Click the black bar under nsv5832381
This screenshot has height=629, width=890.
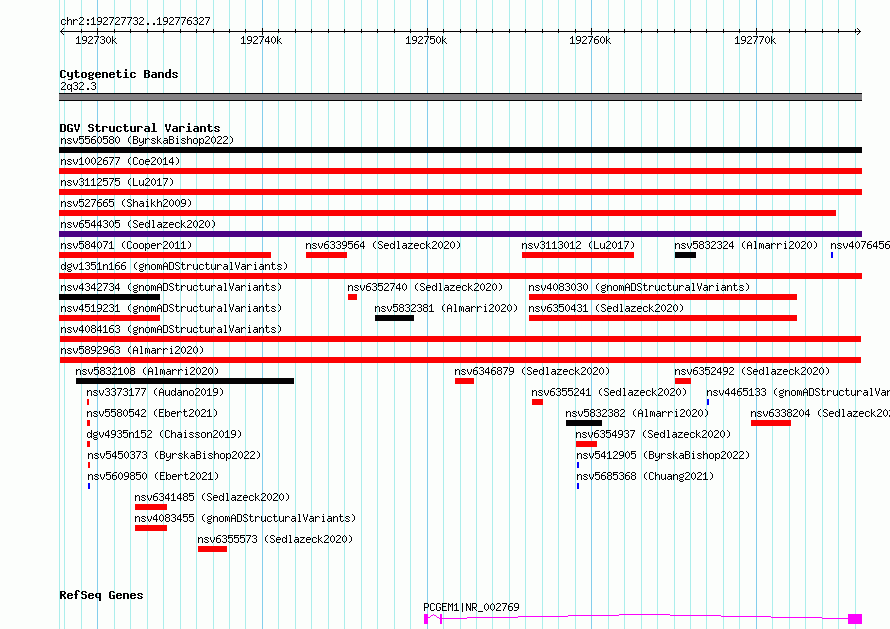click(394, 318)
